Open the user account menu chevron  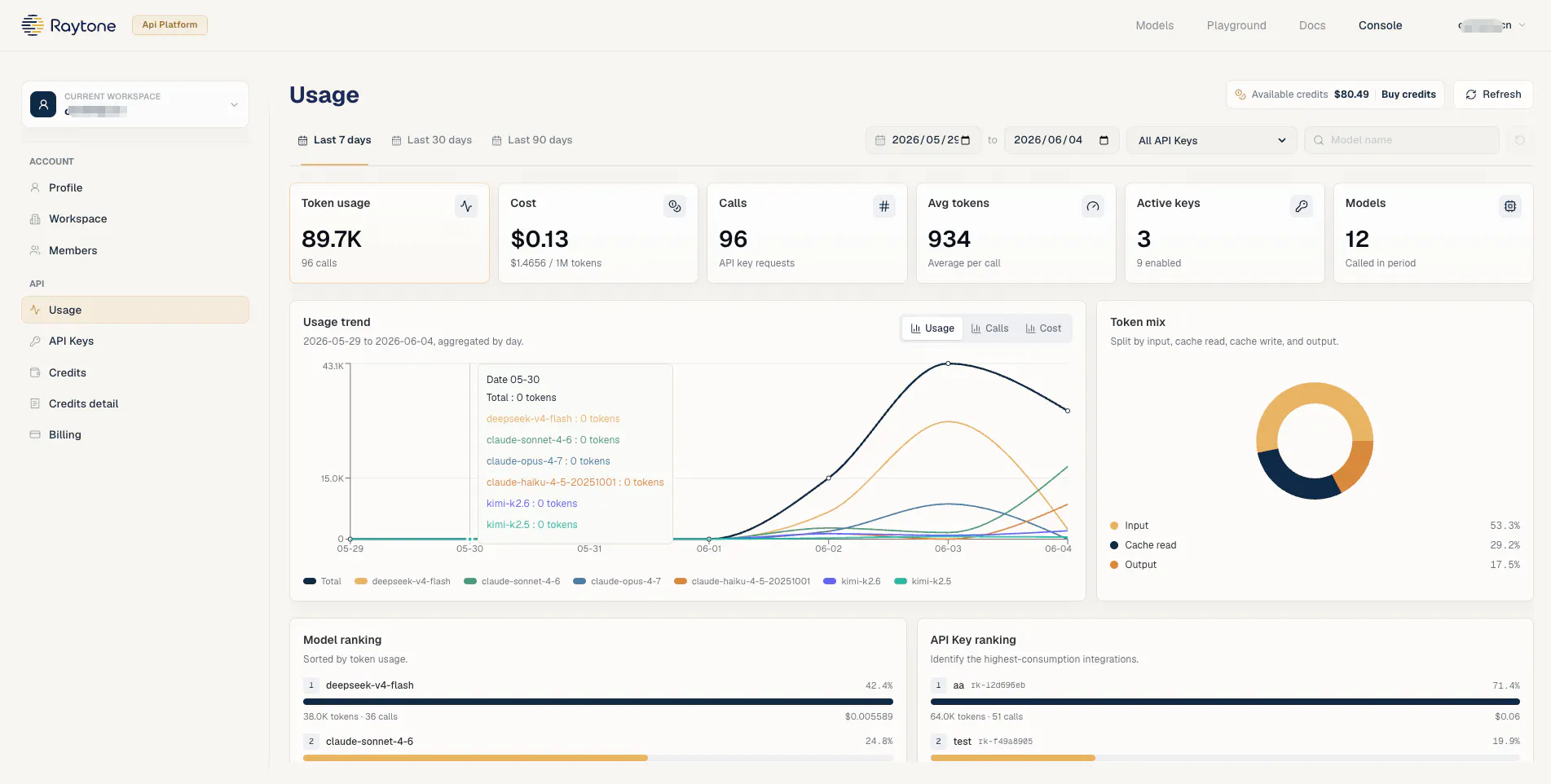[x=1522, y=25]
